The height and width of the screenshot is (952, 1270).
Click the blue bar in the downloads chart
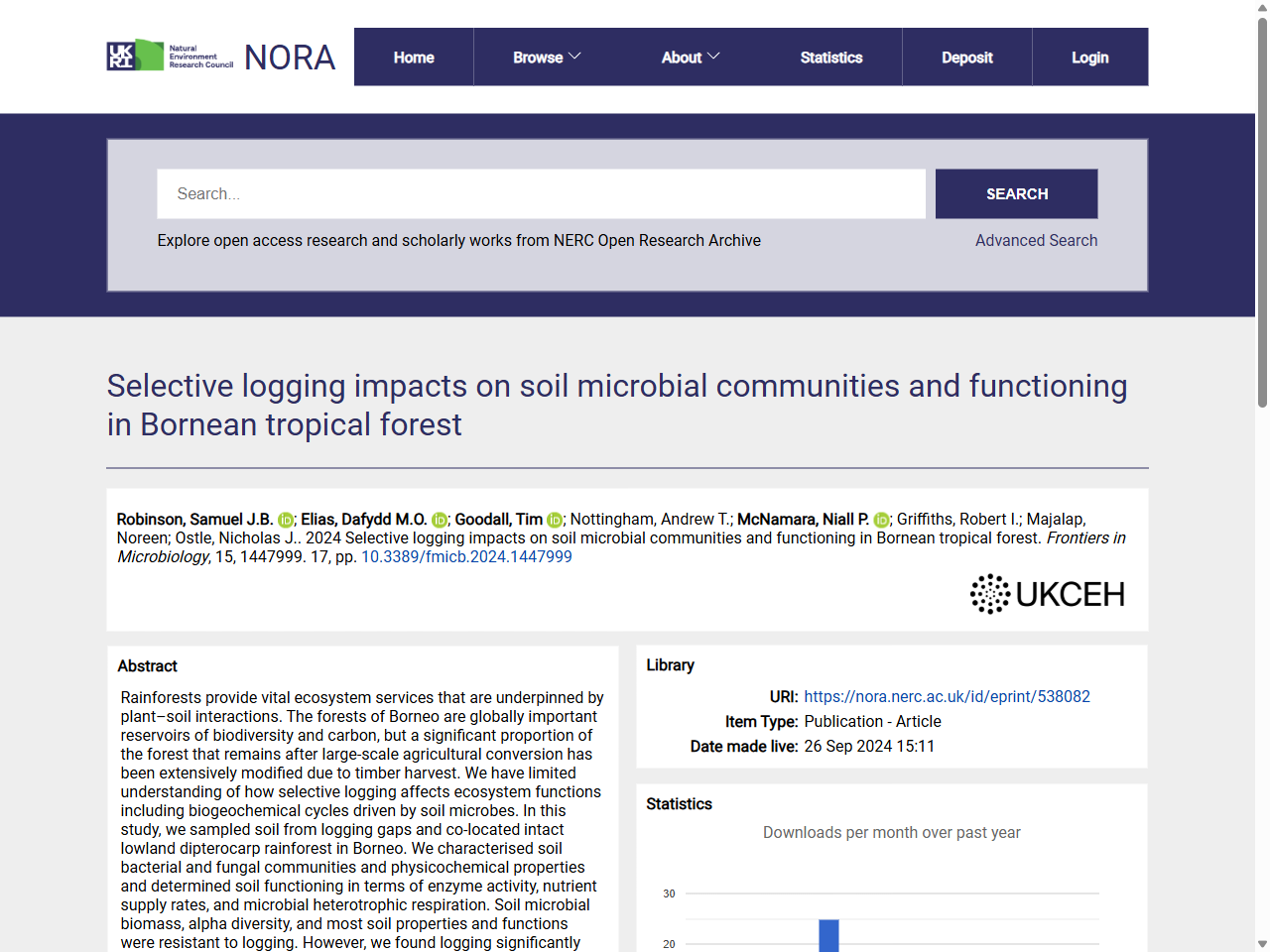829,936
